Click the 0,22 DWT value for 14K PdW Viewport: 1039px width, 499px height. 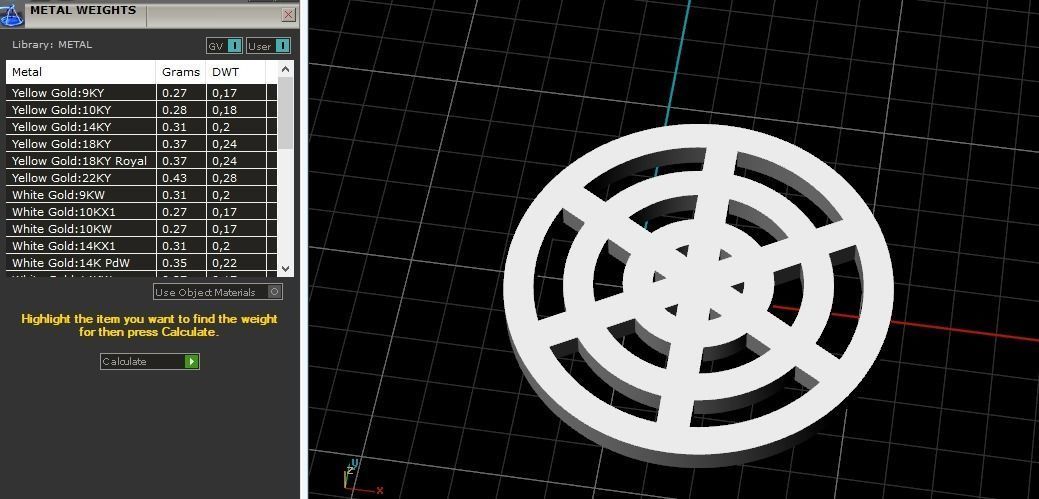pyautogui.click(x=225, y=263)
